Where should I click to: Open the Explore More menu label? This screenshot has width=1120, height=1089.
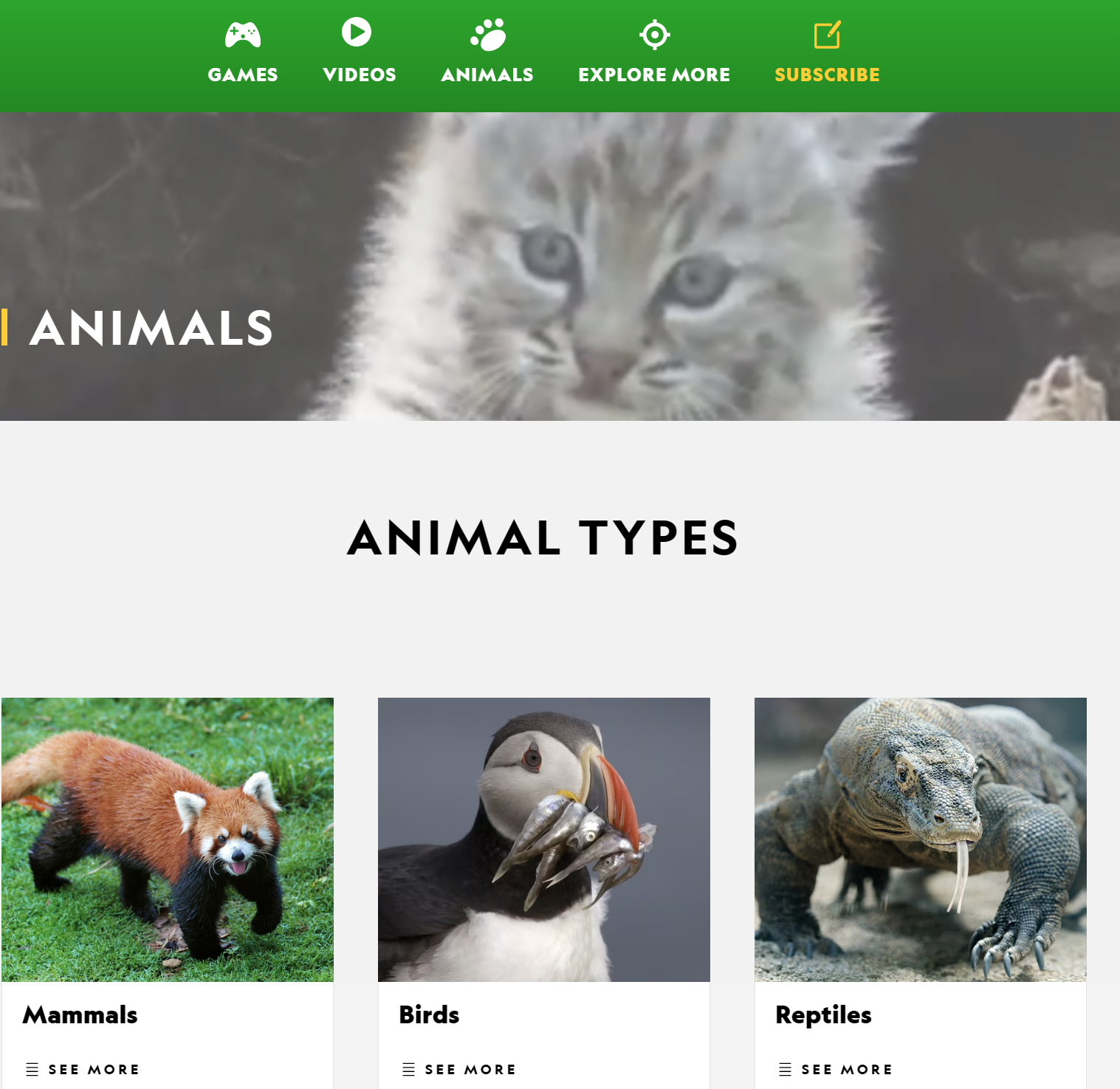click(654, 75)
